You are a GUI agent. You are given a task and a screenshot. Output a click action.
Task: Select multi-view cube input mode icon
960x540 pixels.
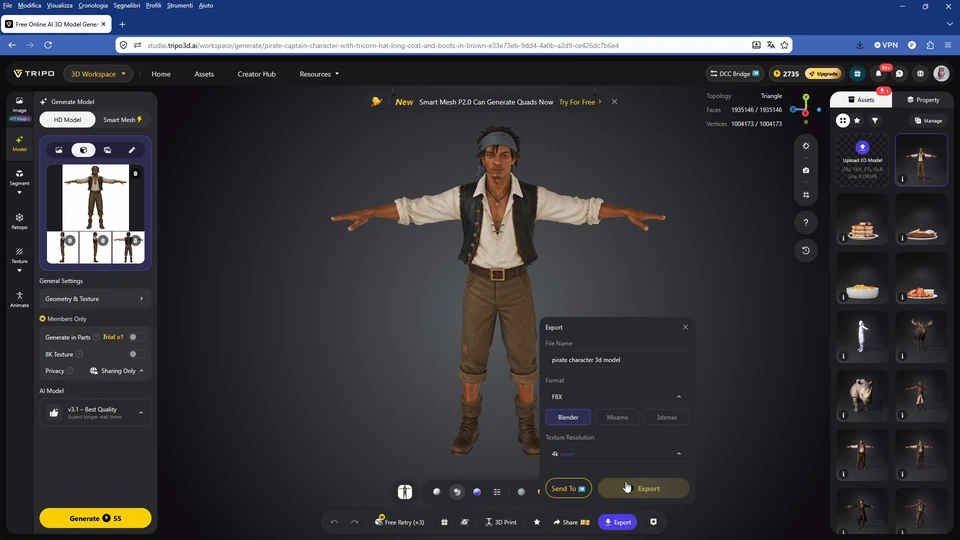pyautogui.click(x=83, y=150)
